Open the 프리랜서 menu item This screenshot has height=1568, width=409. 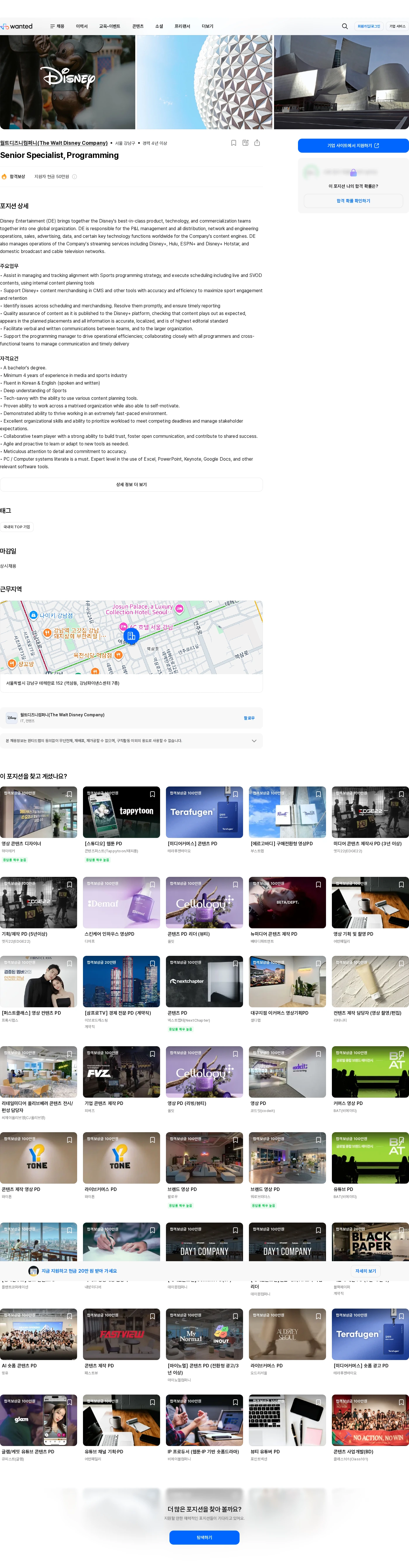click(182, 26)
